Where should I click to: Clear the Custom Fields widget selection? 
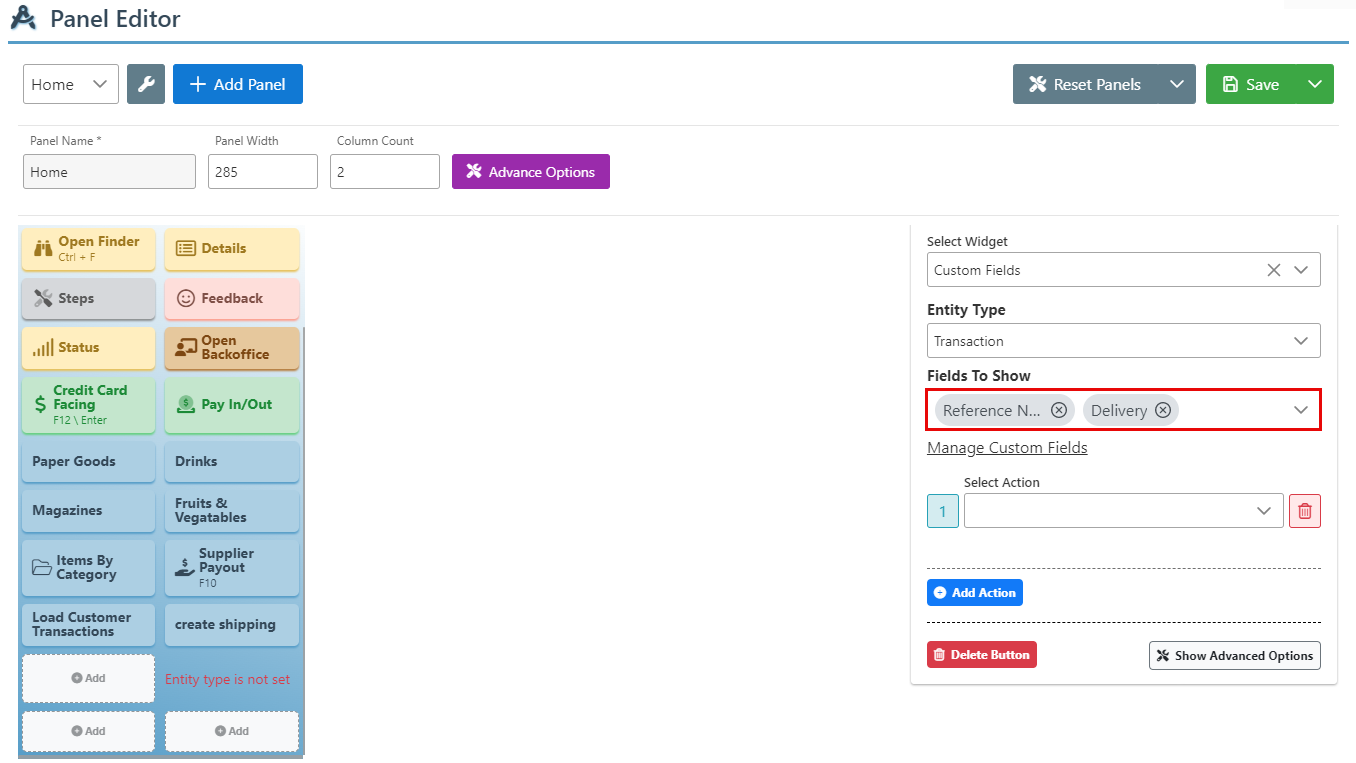click(x=1273, y=270)
